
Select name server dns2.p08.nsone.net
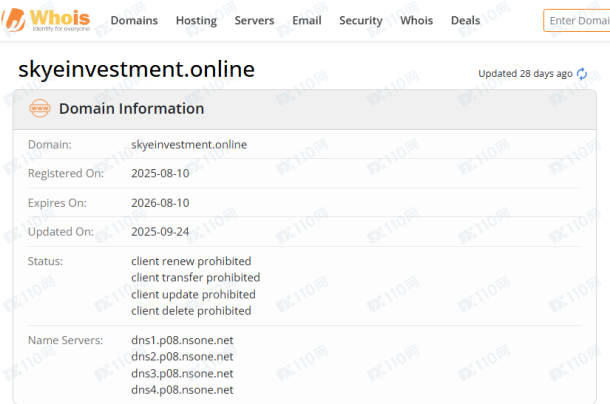coord(182,356)
